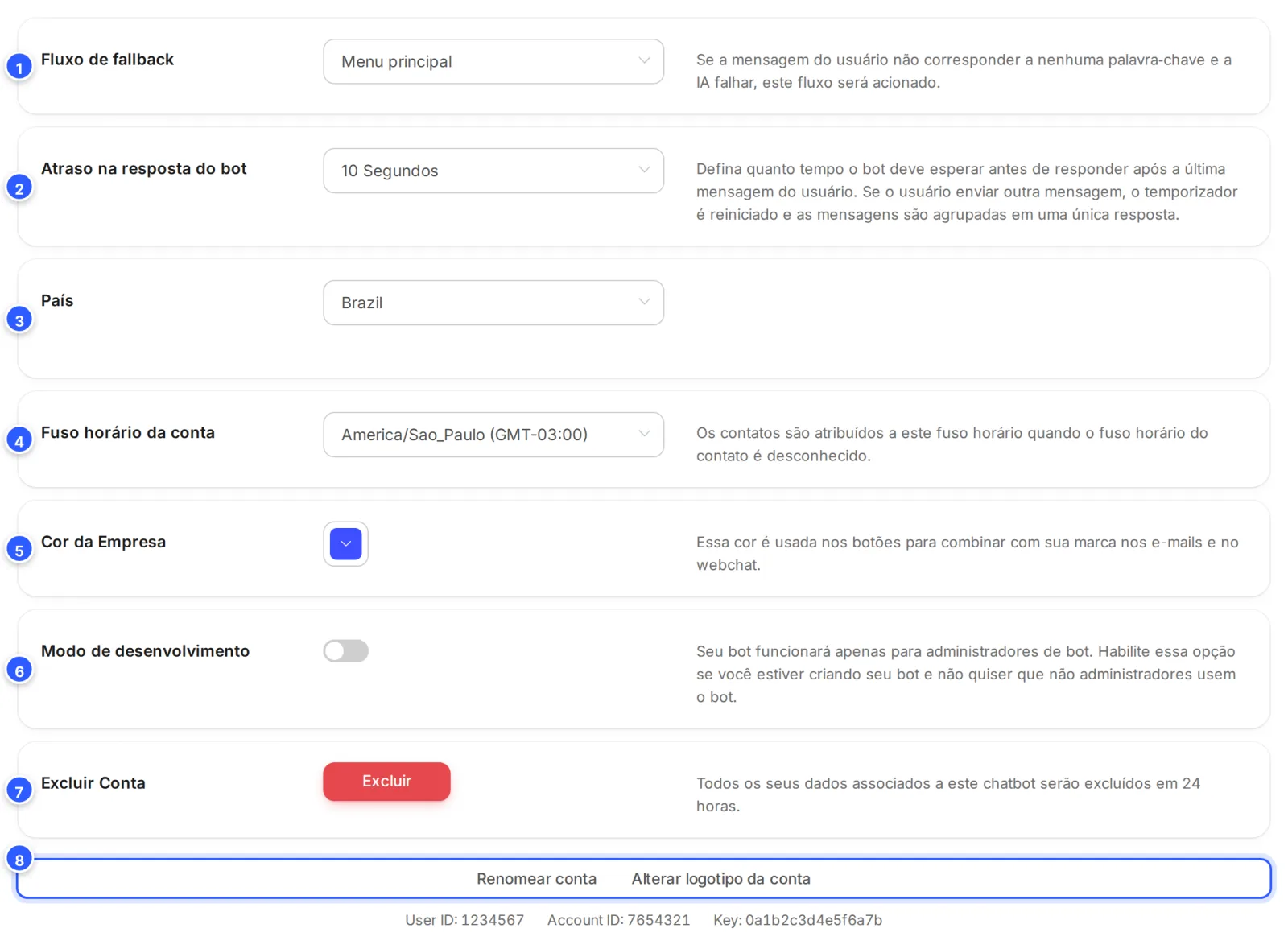Click the description starting 'Essa cor é usada'
This screenshot has height=949, width=1288.
click(x=967, y=554)
